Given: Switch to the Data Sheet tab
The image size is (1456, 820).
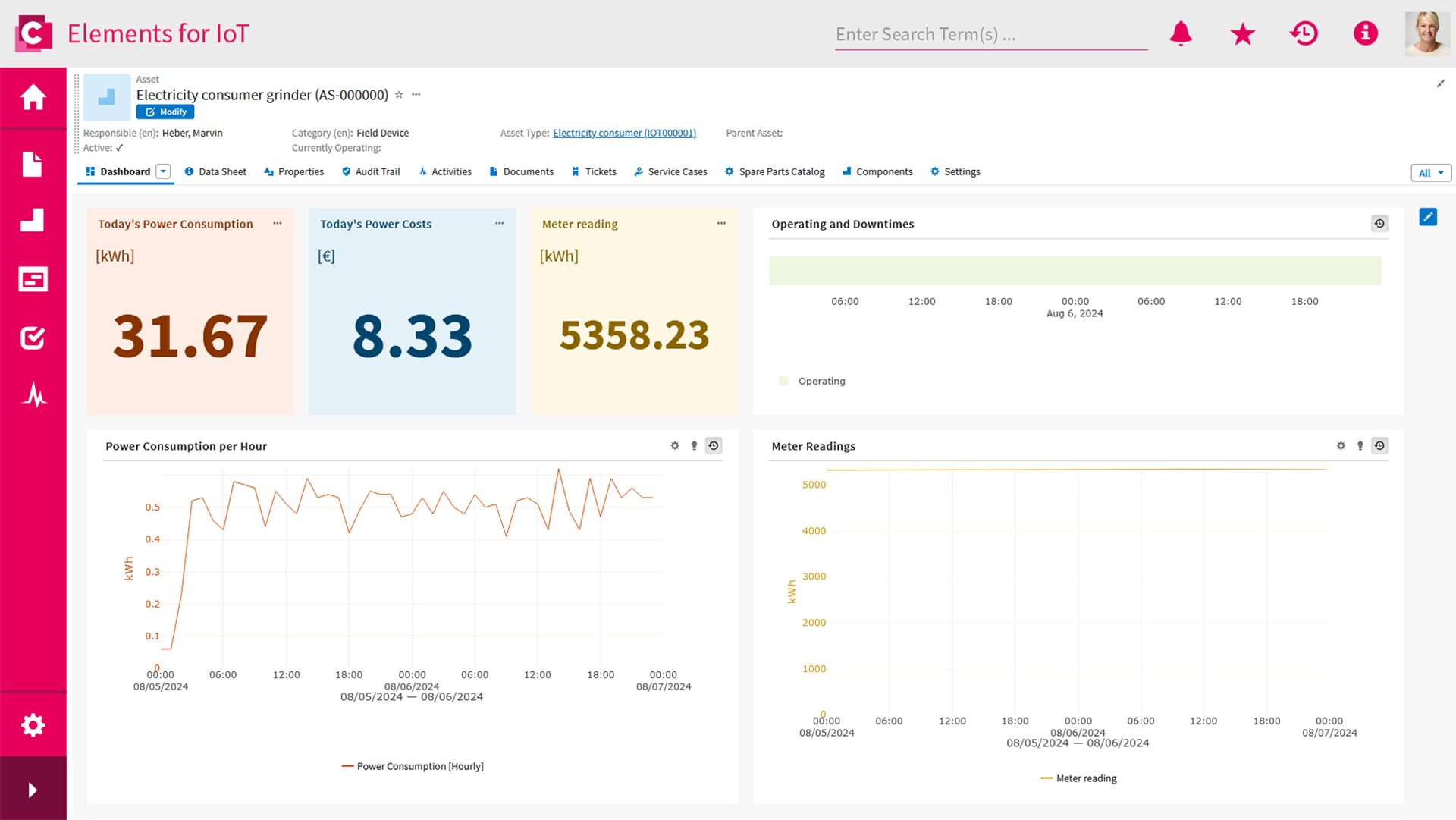Looking at the screenshot, I should click(x=222, y=171).
